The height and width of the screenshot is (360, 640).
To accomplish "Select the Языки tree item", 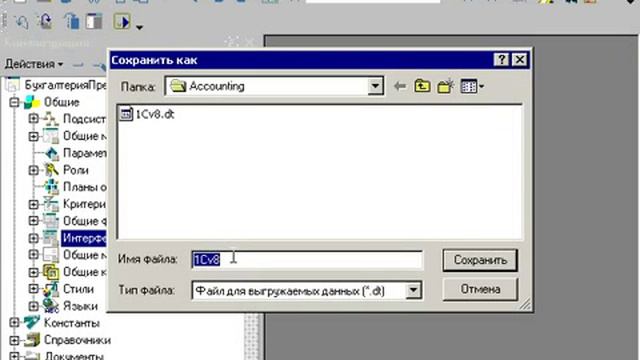I will (x=80, y=306).
